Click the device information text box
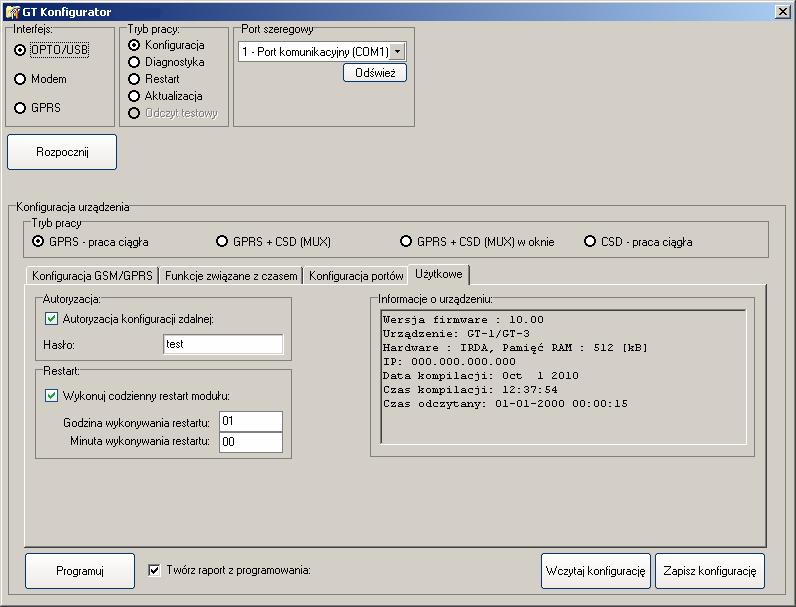796x607 pixels. [563, 377]
